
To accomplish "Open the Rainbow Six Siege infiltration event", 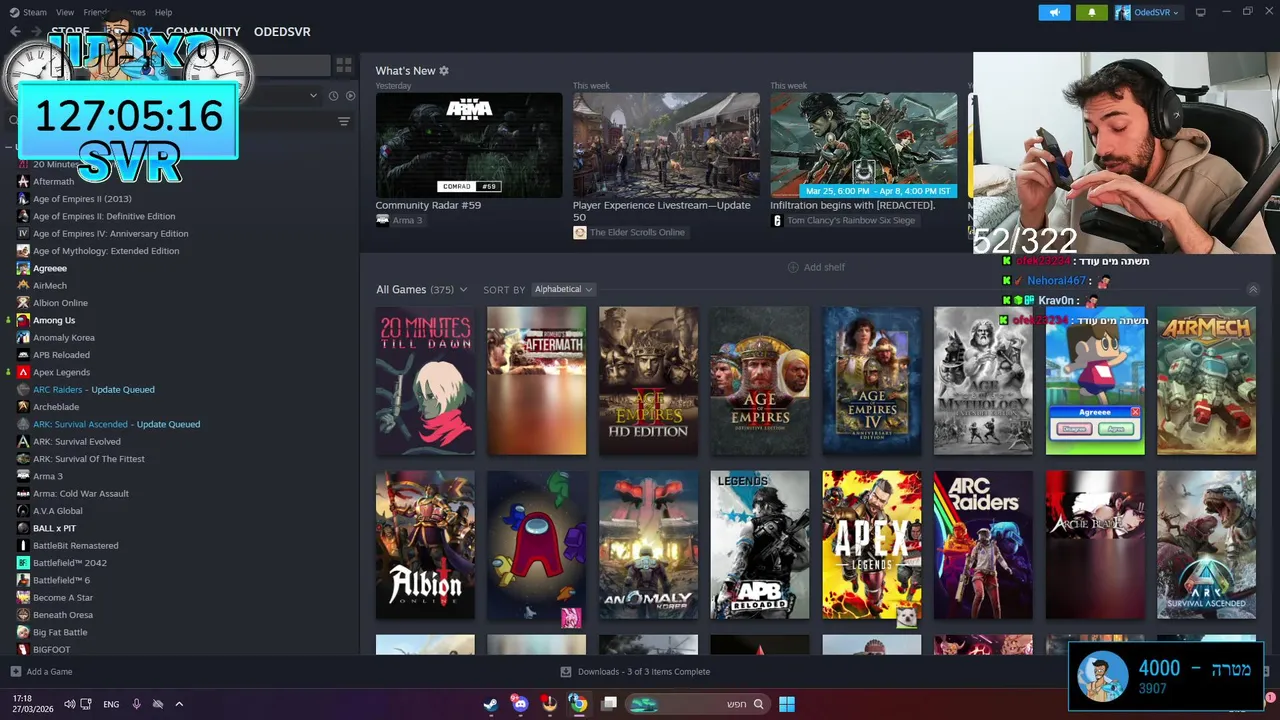I will (x=863, y=145).
